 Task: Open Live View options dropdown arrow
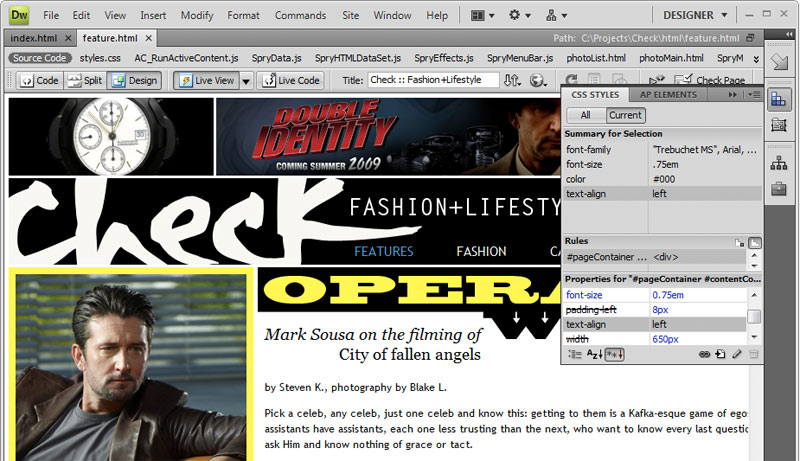[246, 81]
